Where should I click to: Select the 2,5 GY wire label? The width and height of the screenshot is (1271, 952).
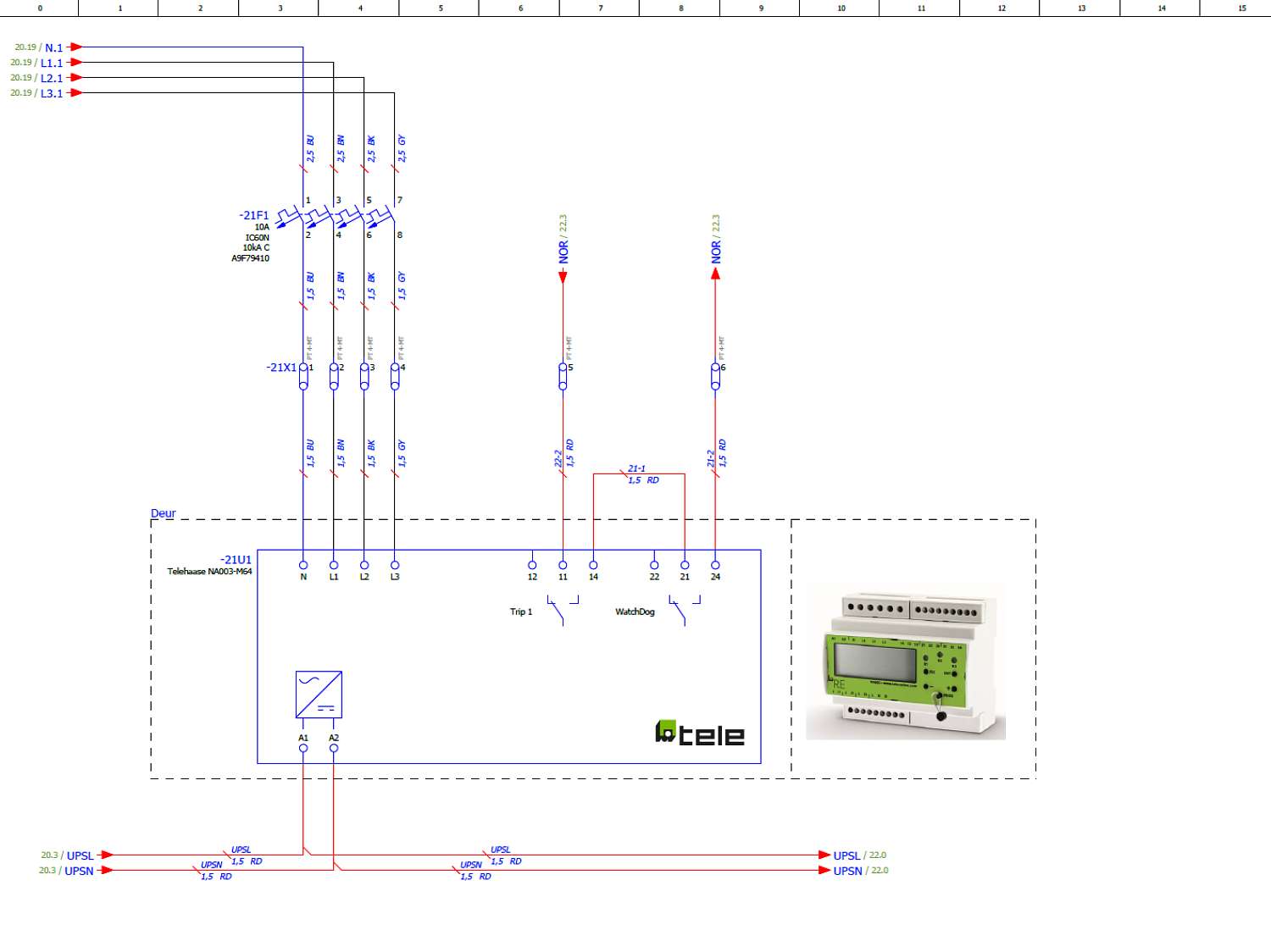pyautogui.click(x=402, y=149)
